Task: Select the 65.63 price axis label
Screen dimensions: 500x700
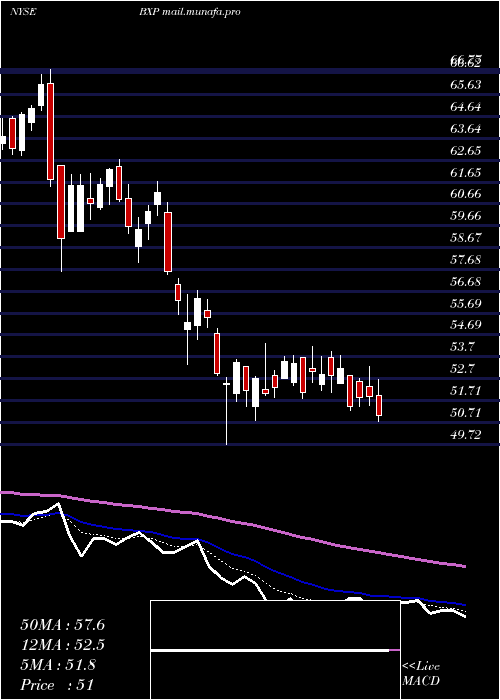Action: [466, 84]
